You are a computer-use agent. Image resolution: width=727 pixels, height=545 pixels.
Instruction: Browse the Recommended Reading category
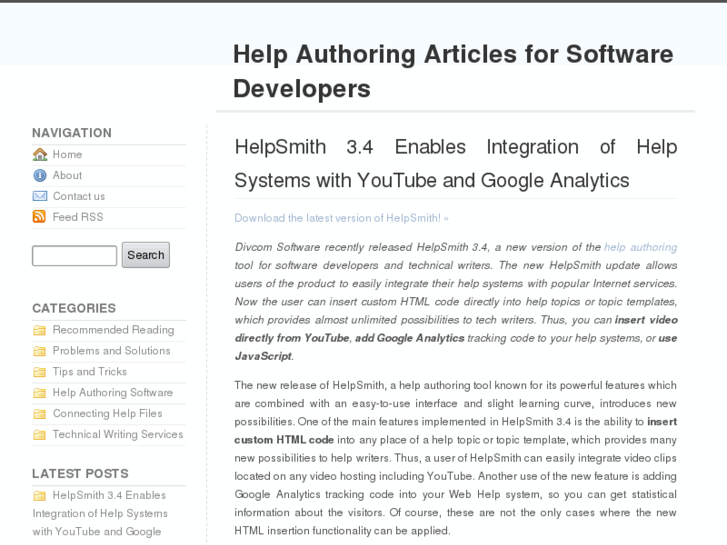coord(113,330)
